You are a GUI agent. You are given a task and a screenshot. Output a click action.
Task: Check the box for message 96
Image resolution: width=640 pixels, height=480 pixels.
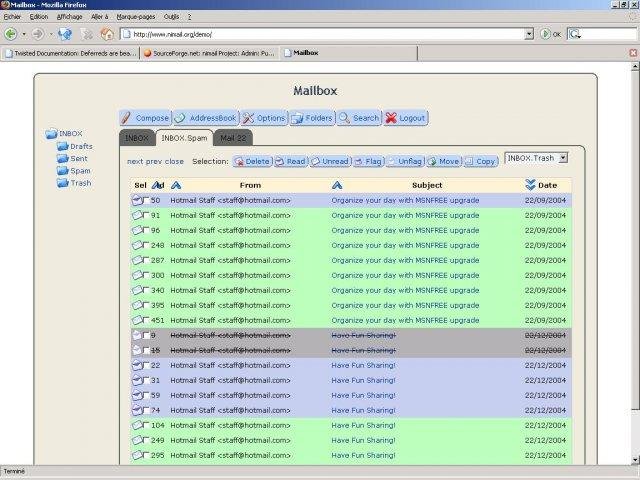[x=147, y=230]
